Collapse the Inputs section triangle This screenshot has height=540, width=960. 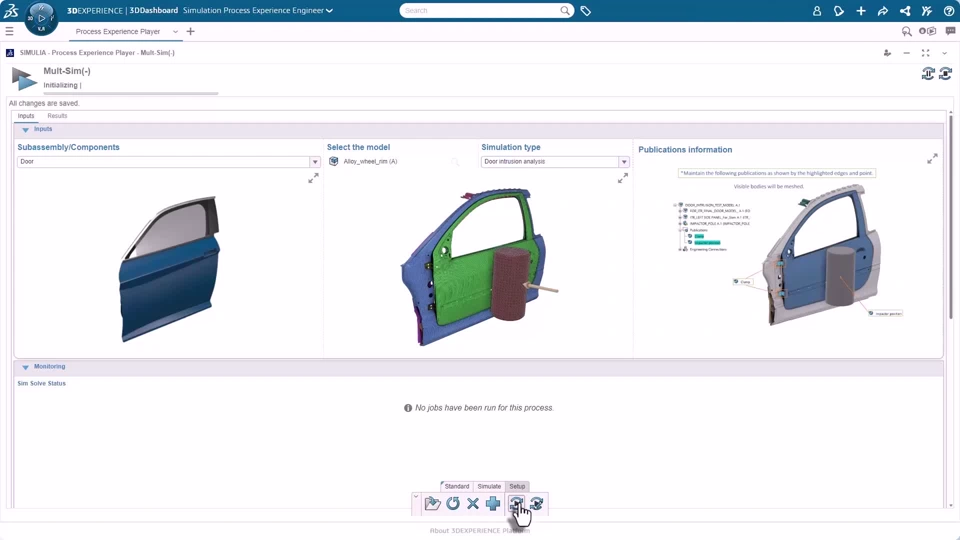coord(25,130)
